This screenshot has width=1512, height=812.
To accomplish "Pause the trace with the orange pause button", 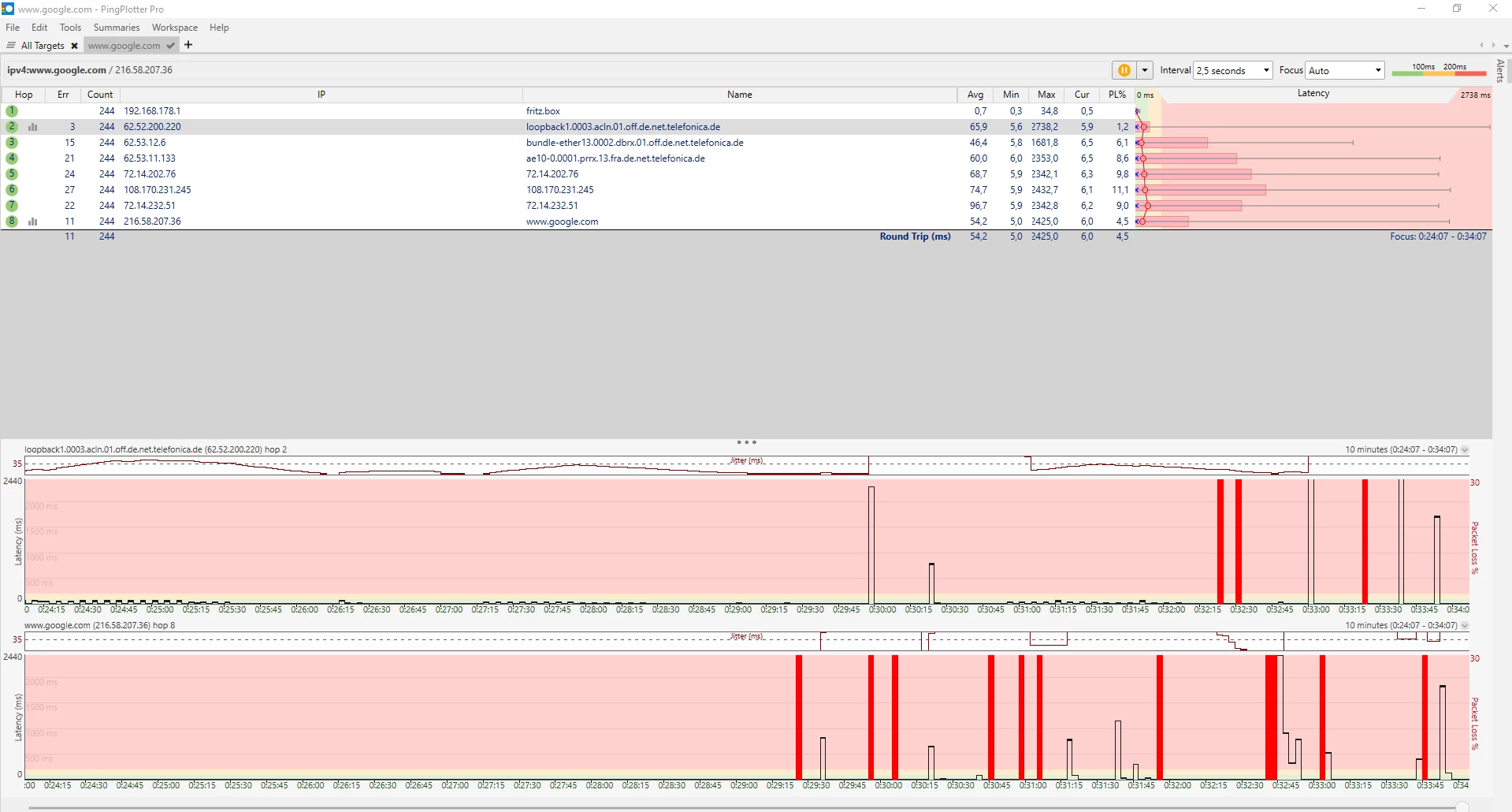I will (1124, 70).
